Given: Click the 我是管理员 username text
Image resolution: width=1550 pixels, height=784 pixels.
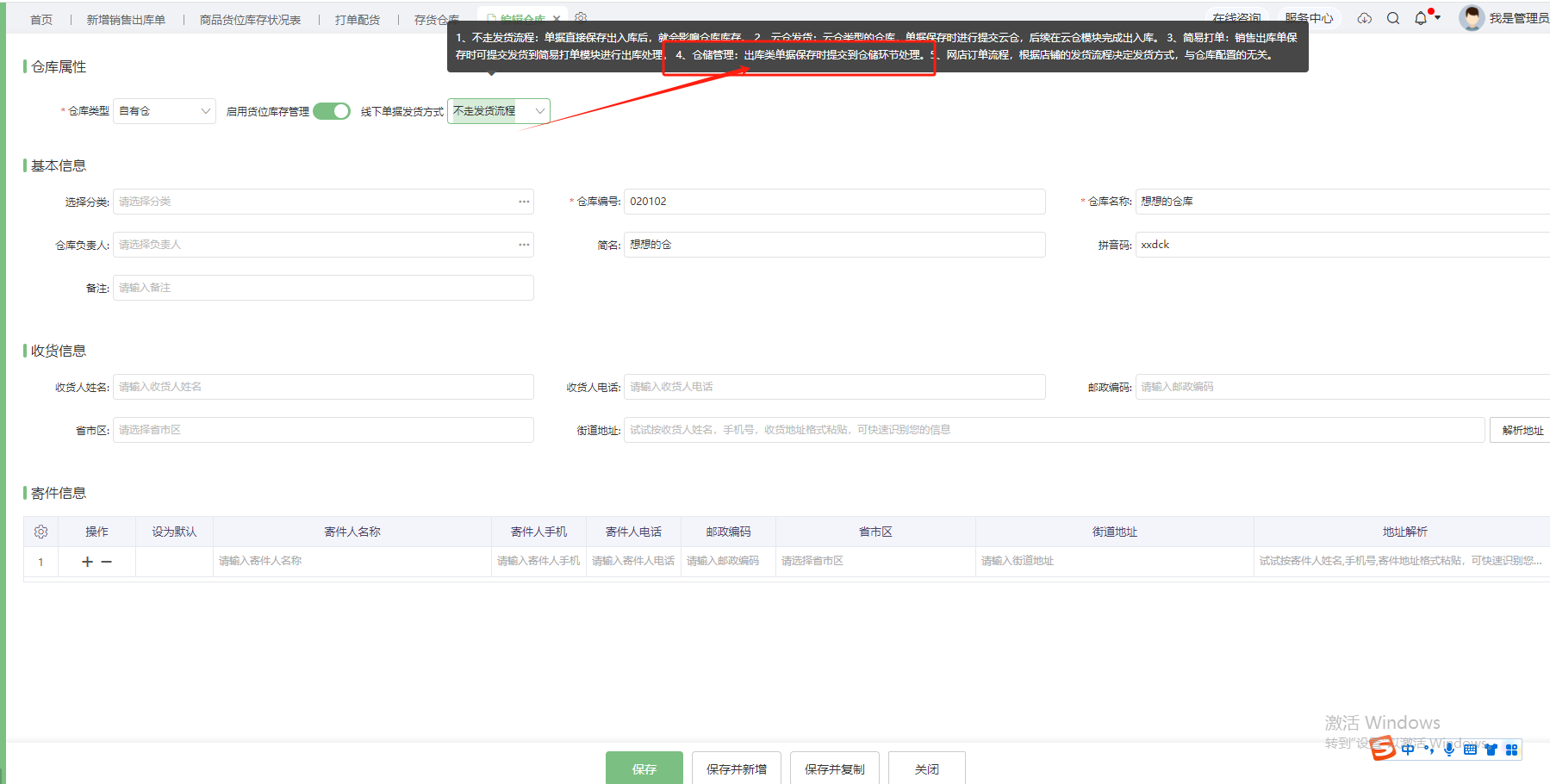Looking at the screenshot, I should [x=1519, y=18].
